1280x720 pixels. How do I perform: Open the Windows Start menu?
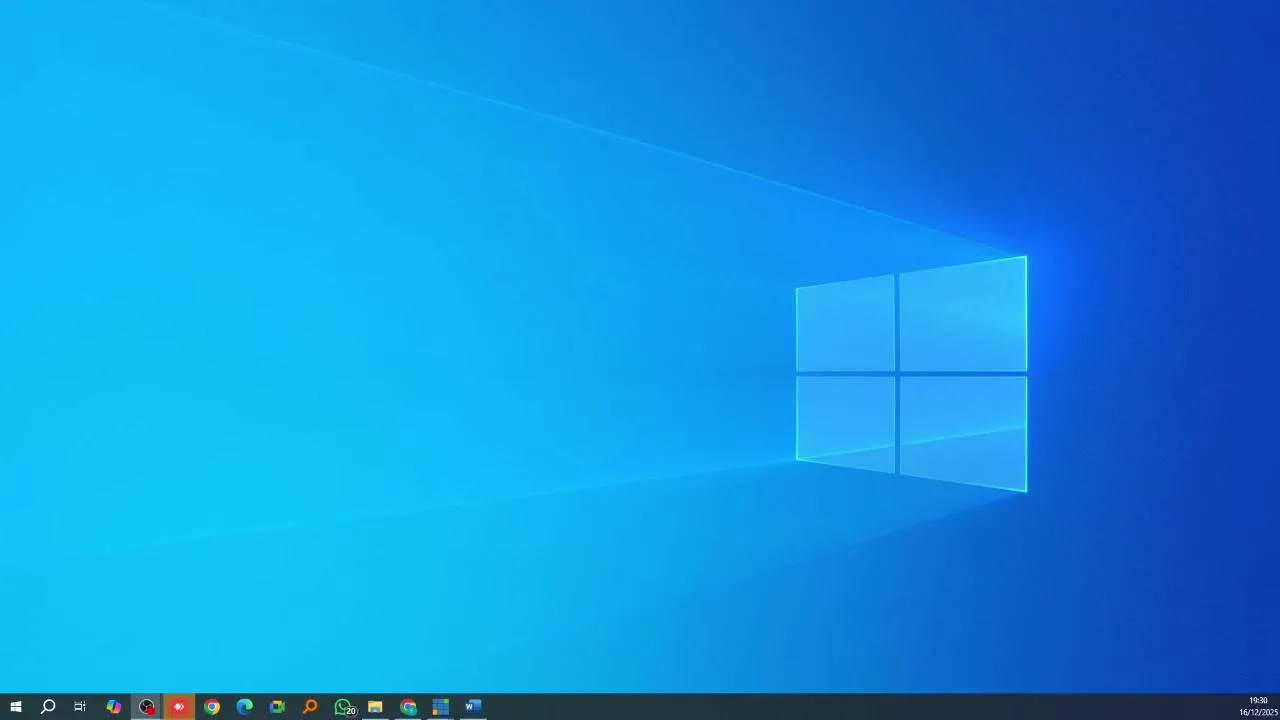16,707
